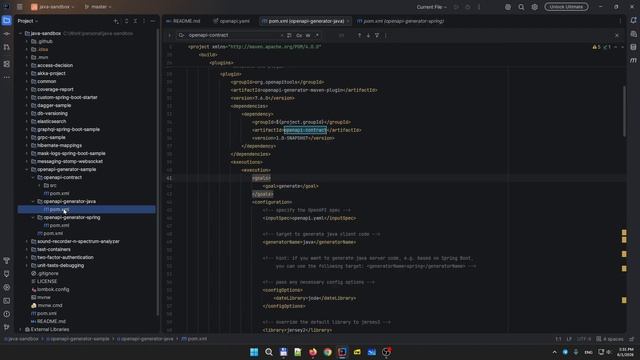640x360 pixels.
Task: Hide the Project panel with minimize icon
Action: point(153,21)
